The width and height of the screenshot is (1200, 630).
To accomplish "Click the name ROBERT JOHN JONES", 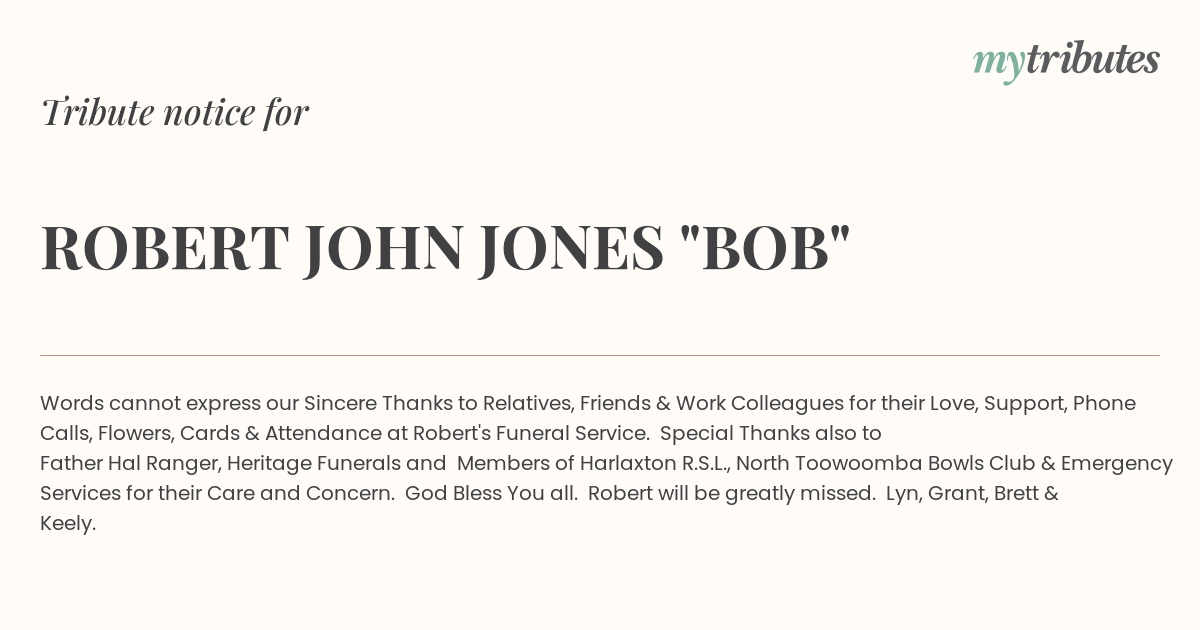I will tap(352, 248).
